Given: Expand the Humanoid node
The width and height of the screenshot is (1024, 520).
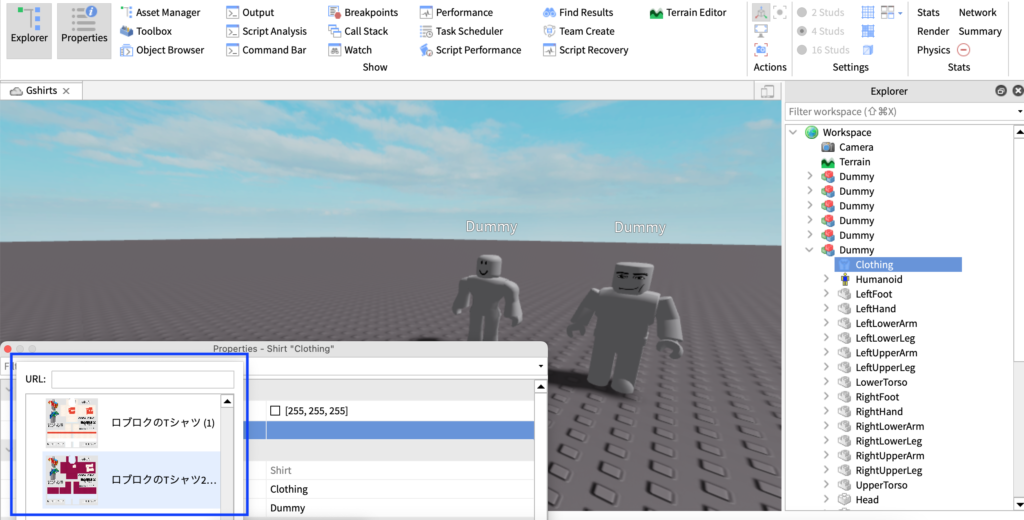Looking at the screenshot, I should [826, 279].
